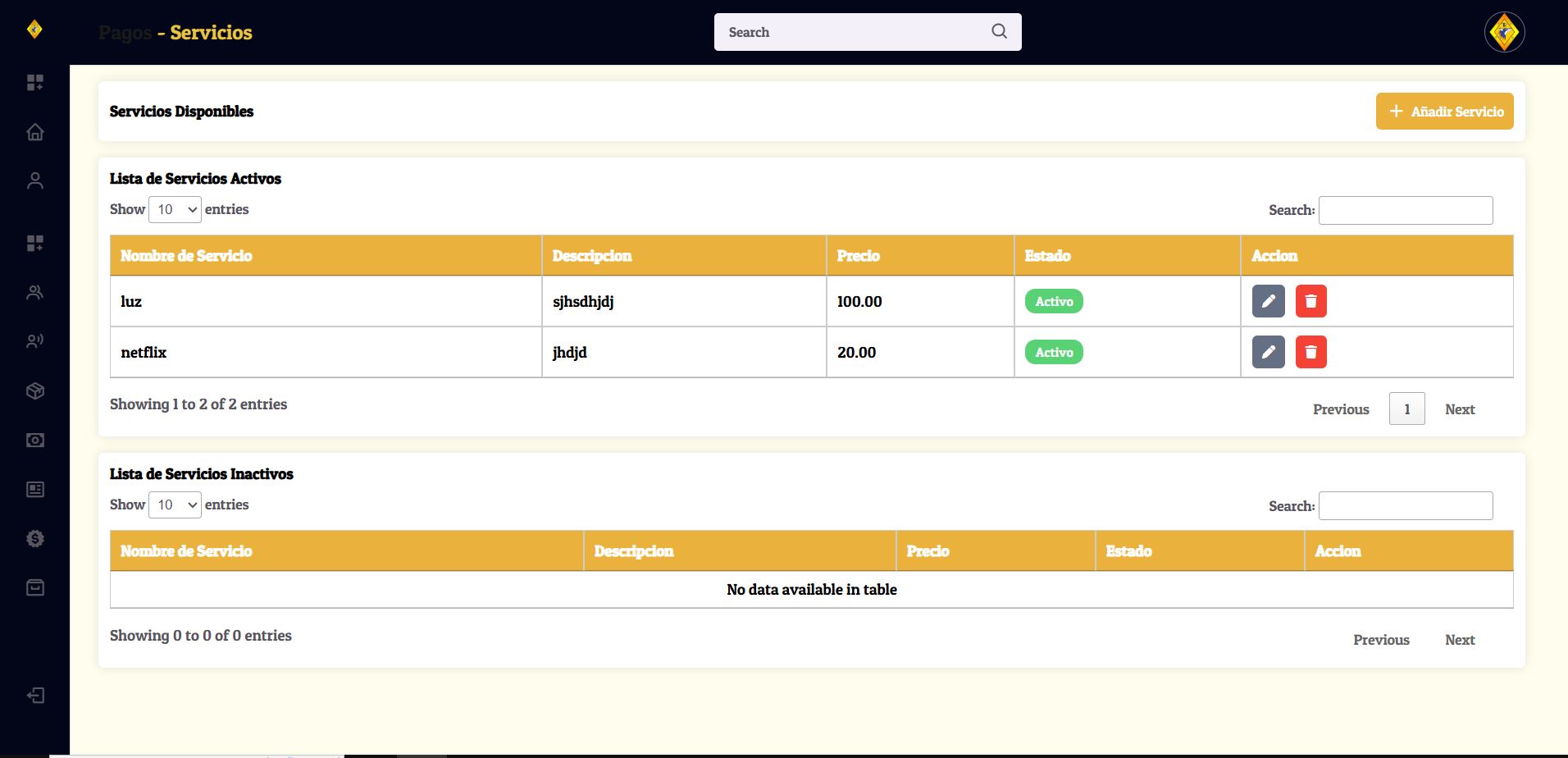Expand entries dropdown in inactive services list
1568x758 pixels.
coord(175,505)
